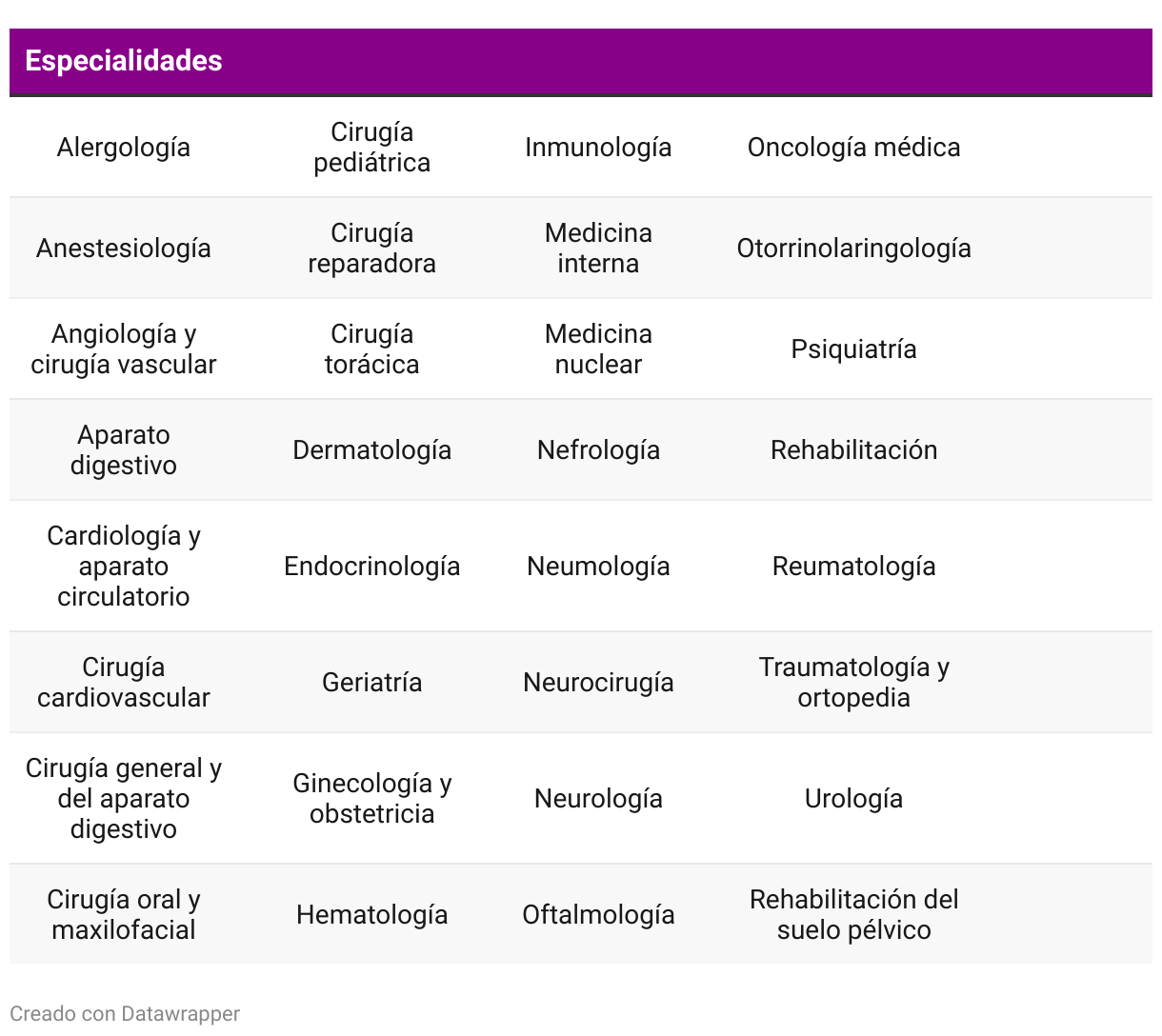Open the Creado con Datawrapper link
1162x1036 pixels.
[125, 1013]
